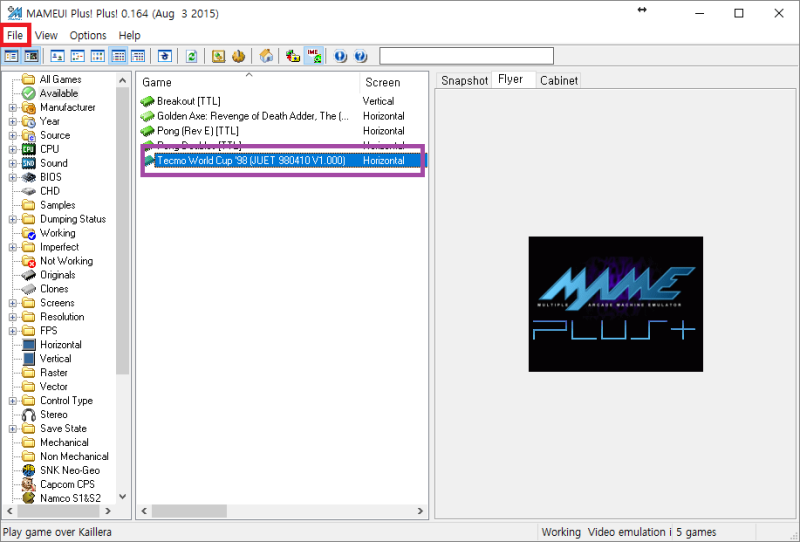This screenshot has height=542, width=800.
Task: Select the Capcom CPS folder
Action: pyautogui.click(x=67, y=484)
